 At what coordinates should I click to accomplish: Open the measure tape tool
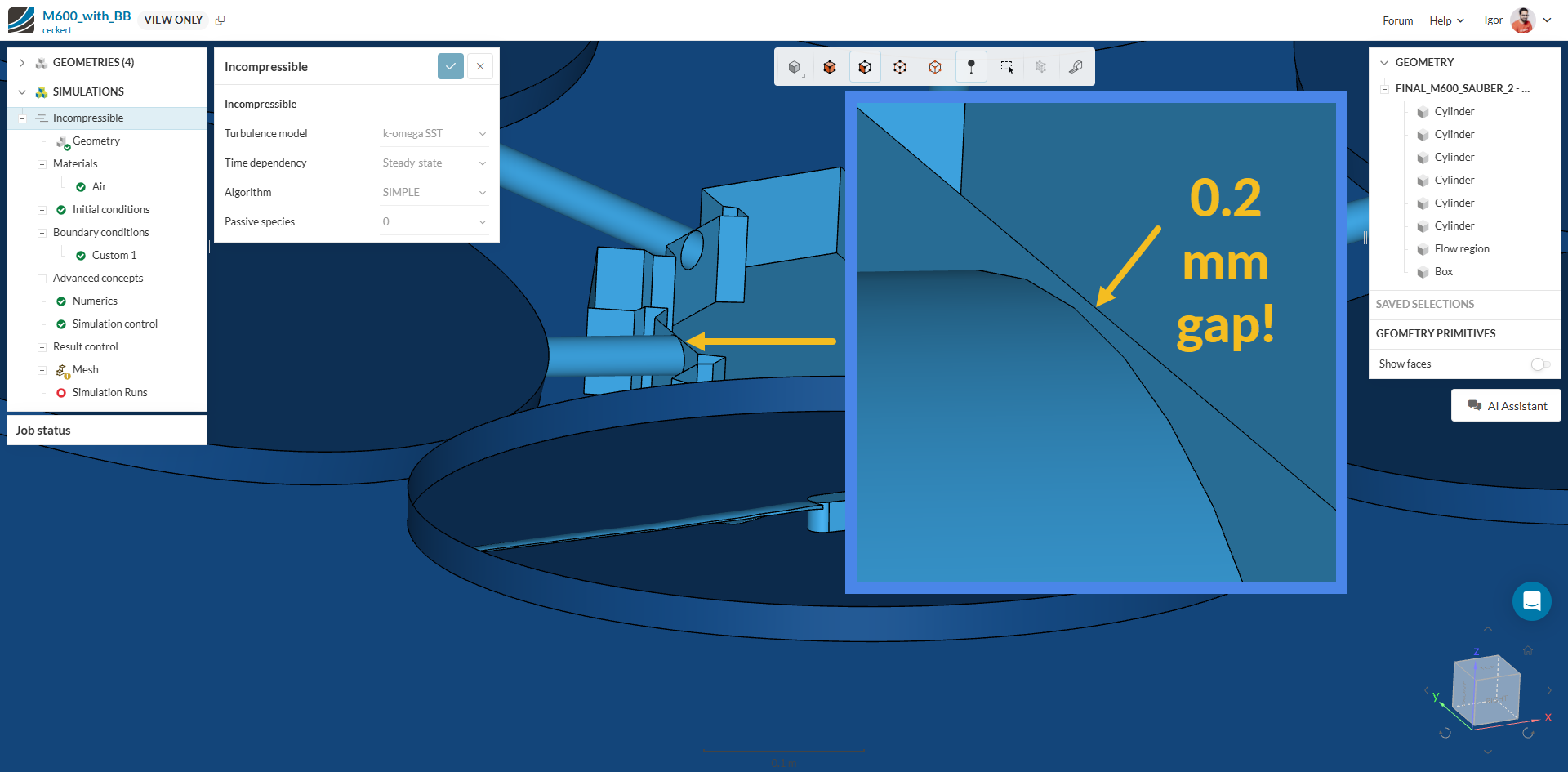coord(1076,67)
